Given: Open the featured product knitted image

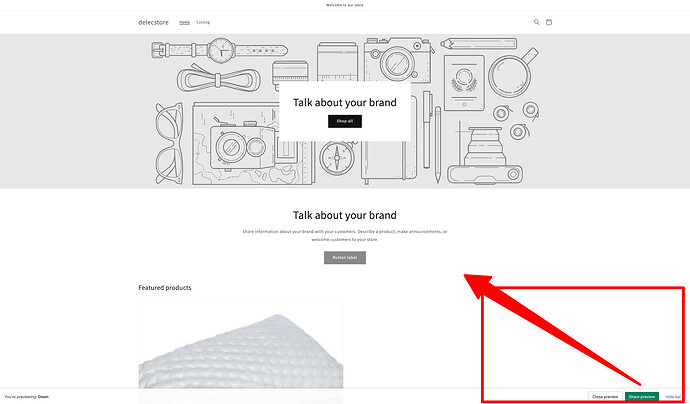Looking at the screenshot, I should 241,348.
